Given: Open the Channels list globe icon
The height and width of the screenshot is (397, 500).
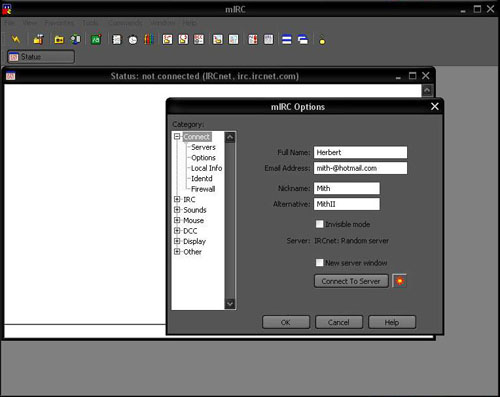Looking at the screenshot, I should click(x=76, y=40).
